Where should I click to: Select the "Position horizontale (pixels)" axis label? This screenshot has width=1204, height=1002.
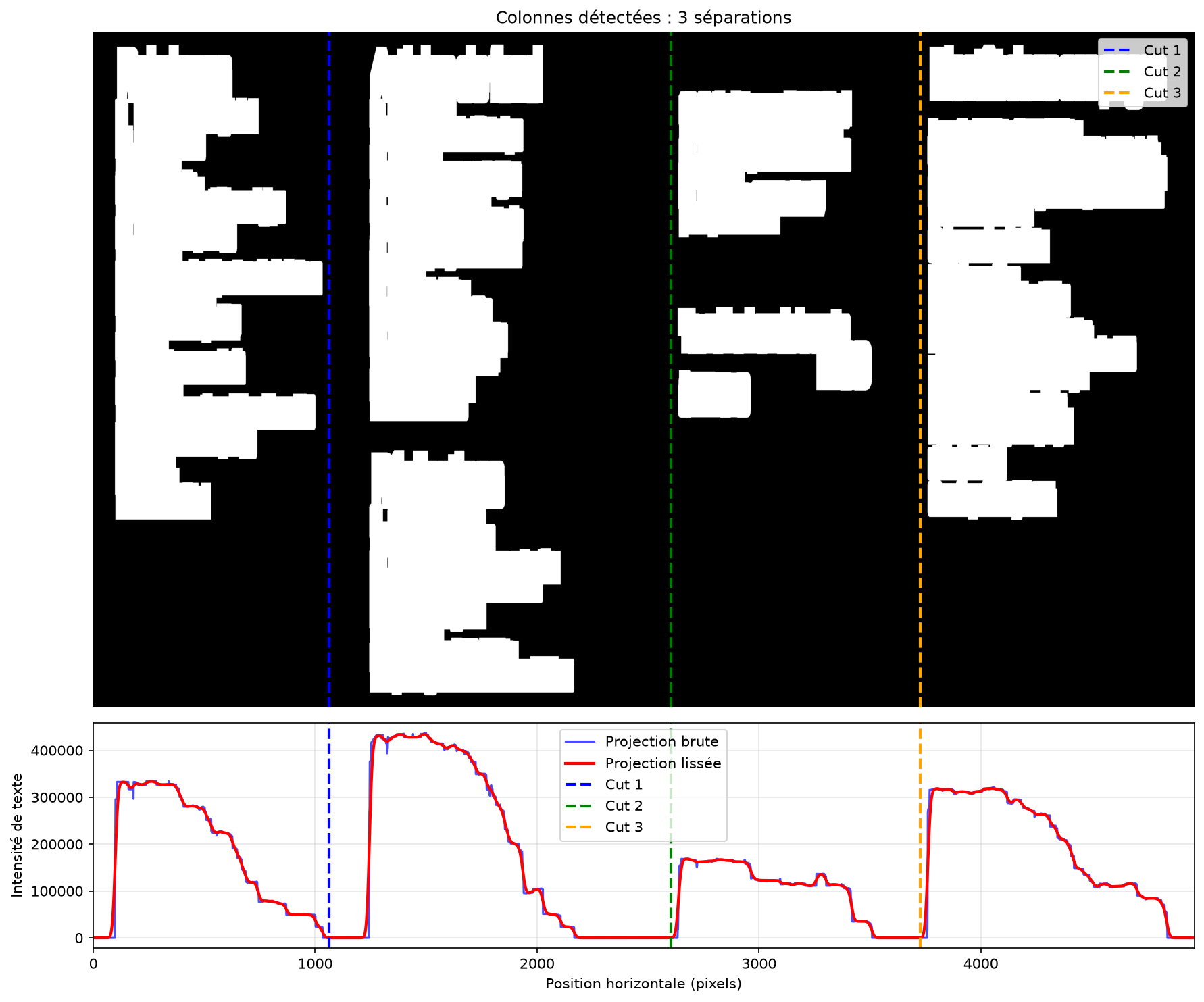pos(643,984)
